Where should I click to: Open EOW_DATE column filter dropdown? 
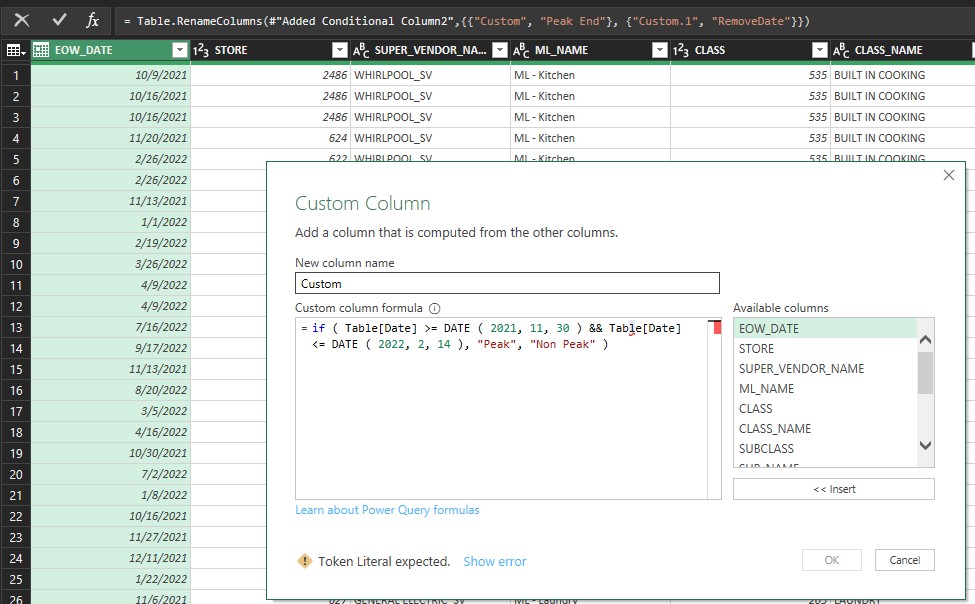point(179,50)
